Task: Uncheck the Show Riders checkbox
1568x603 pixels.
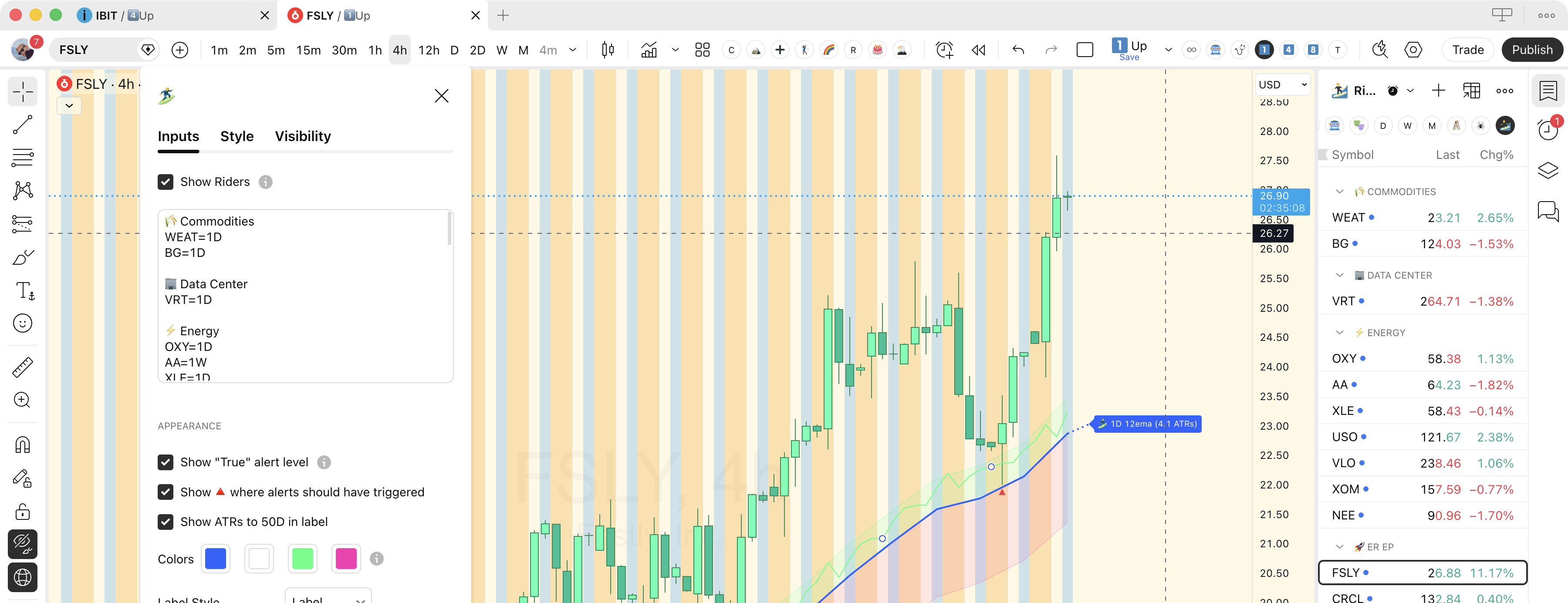Action: (x=166, y=182)
